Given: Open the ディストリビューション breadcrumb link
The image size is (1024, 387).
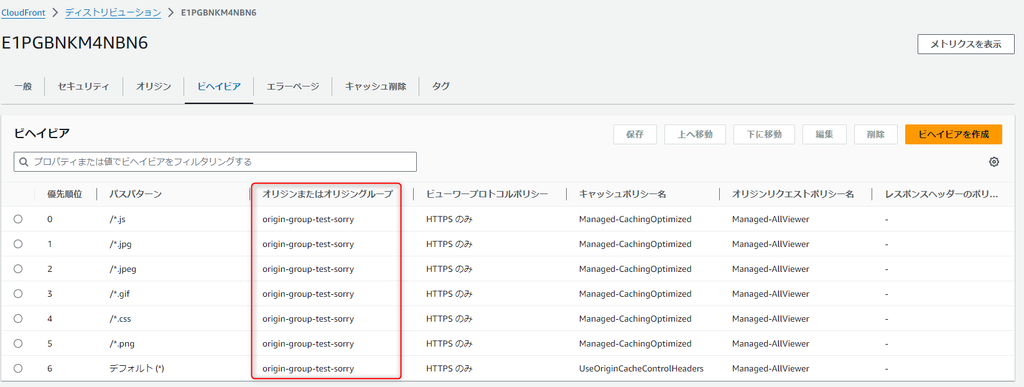Looking at the screenshot, I should (x=113, y=12).
